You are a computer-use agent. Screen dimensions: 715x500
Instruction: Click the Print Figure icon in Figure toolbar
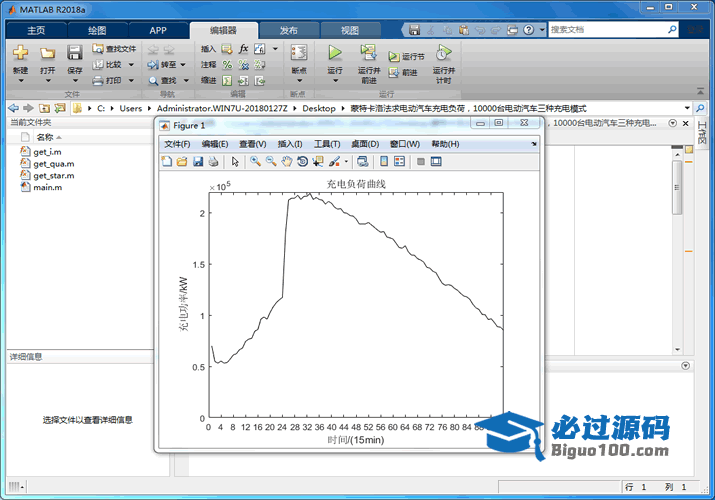[x=213, y=161]
